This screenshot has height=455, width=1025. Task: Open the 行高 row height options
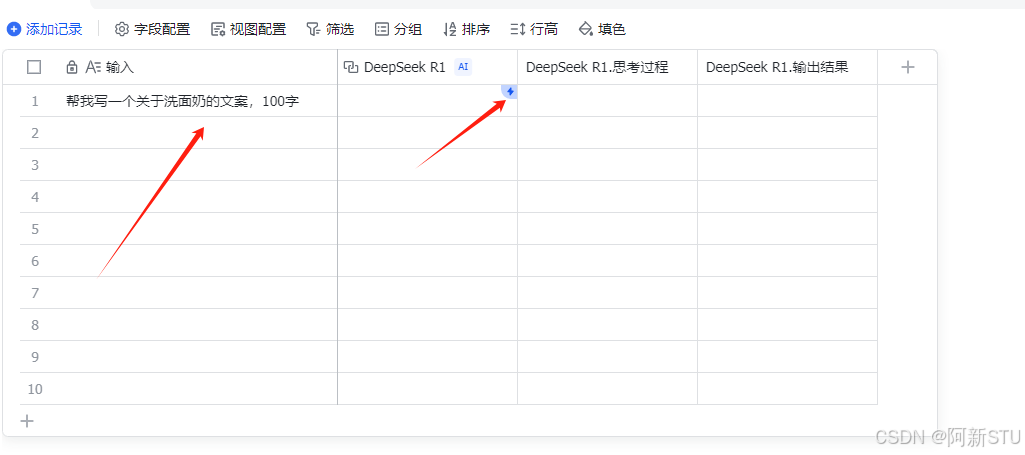point(534,29)
